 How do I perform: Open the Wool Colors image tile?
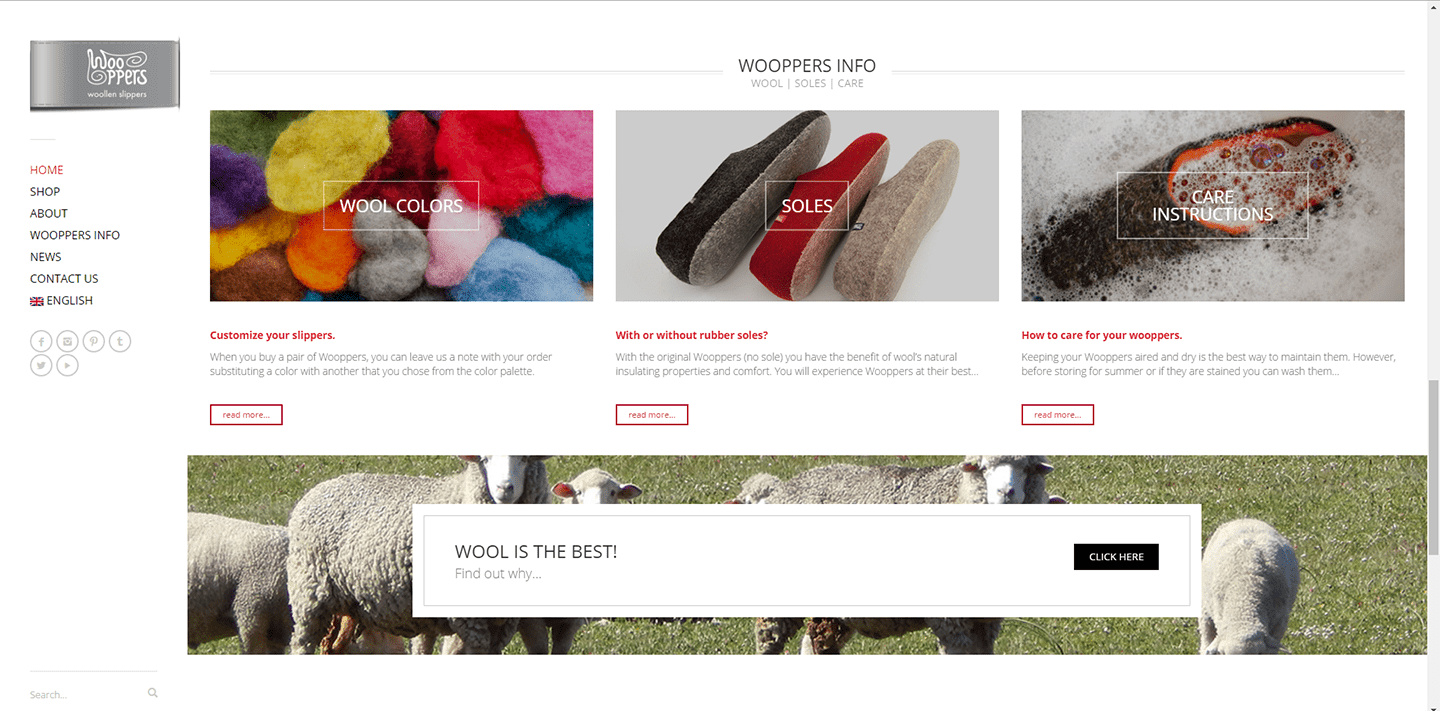click(401, 206)
